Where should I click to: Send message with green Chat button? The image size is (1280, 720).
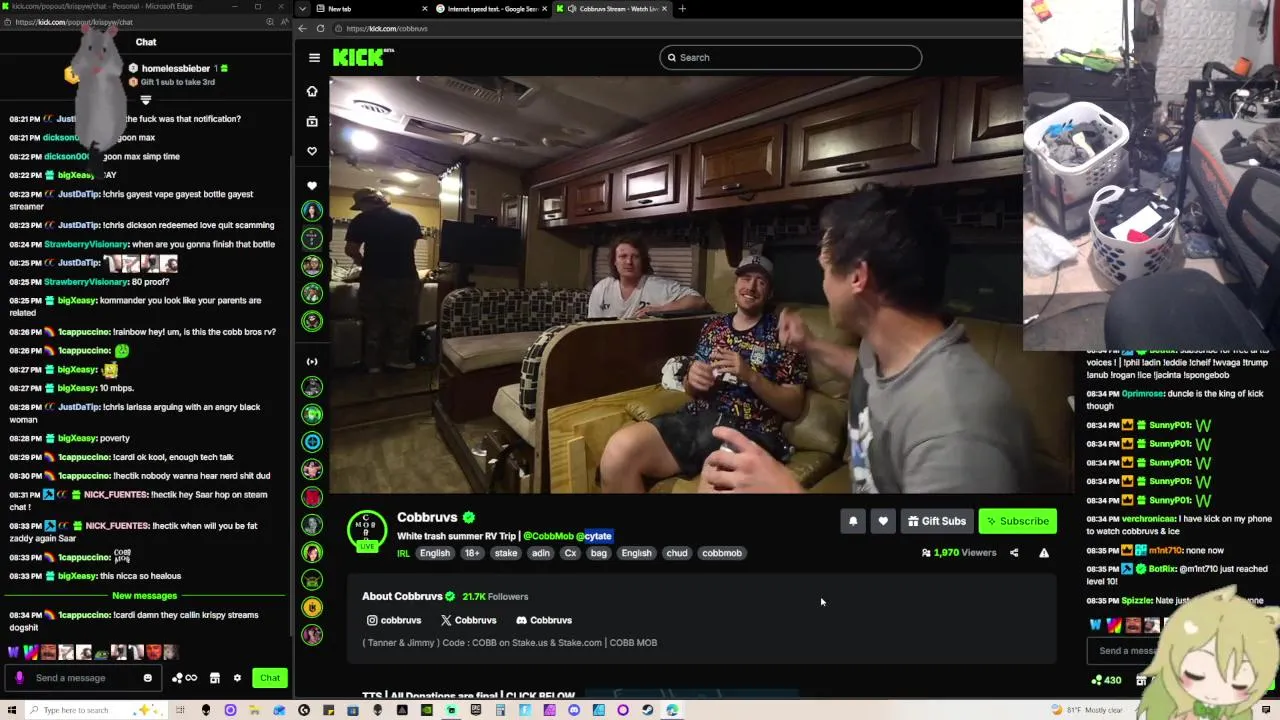(270, 678)
